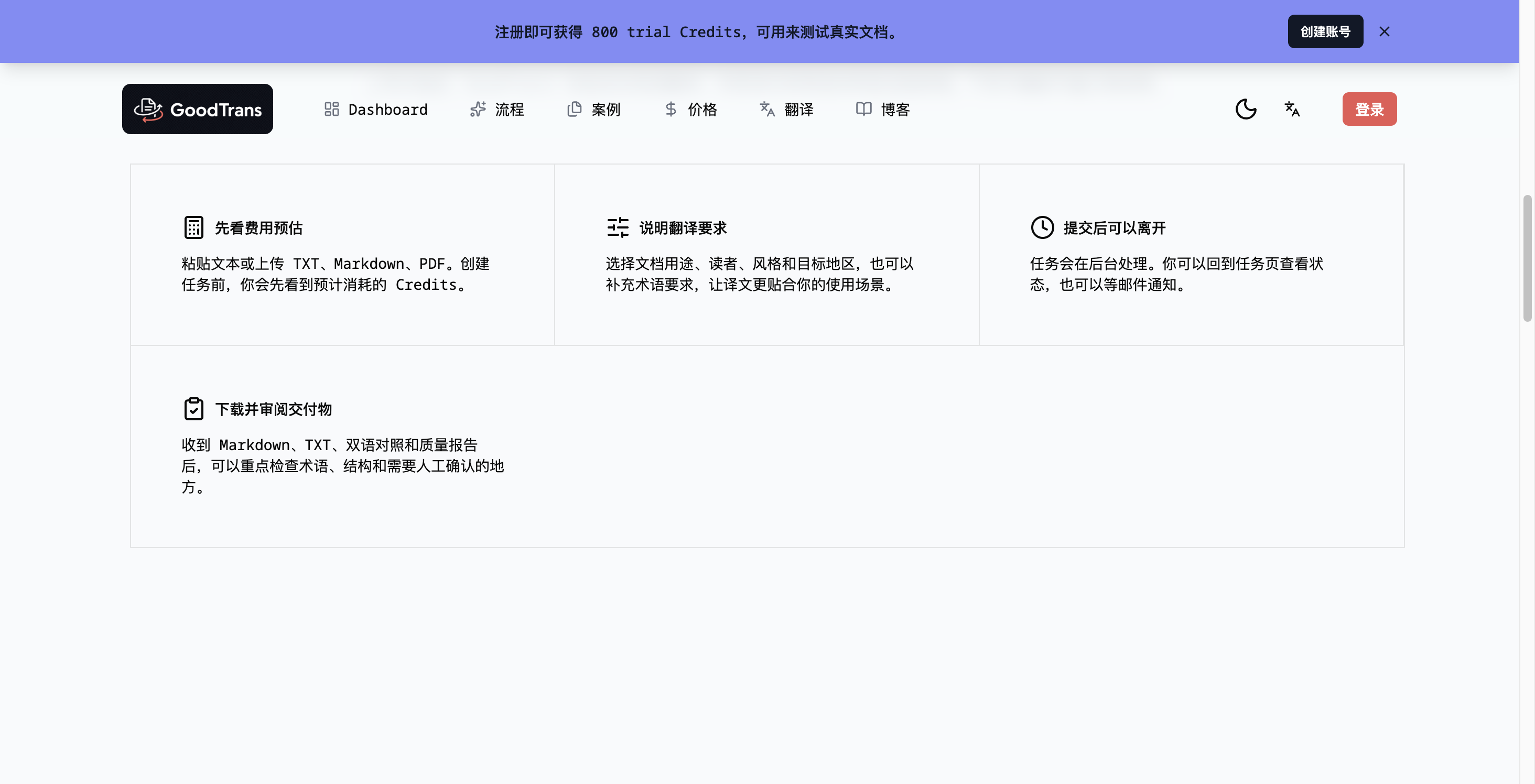1535x784 pixels.
Task: Click the sparkle icon beside 流程
Action: coord(478,109)
